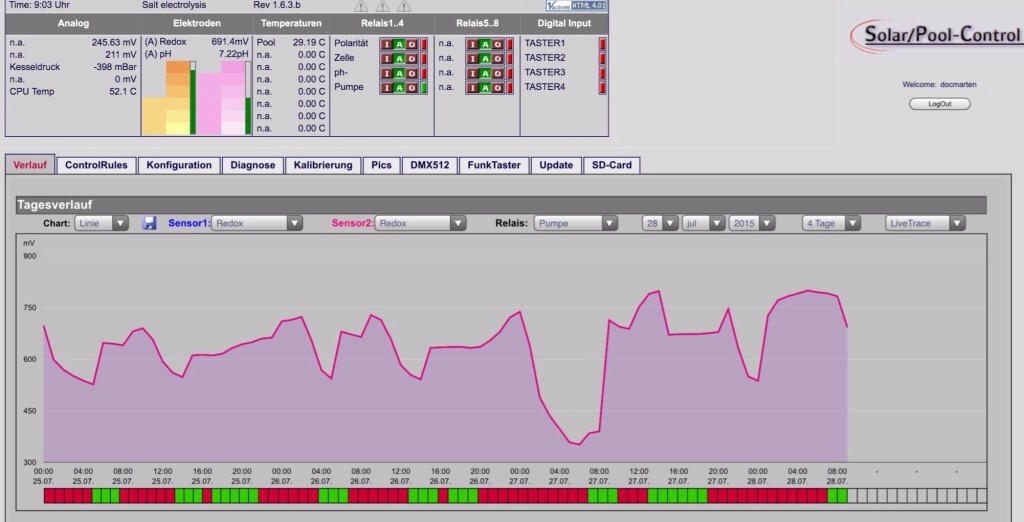The width and height of the screenshot is (1024, 522).
Task: Click the green Pumpe relay status indicator
Action: pyautogui.click(x=423, y=88)
